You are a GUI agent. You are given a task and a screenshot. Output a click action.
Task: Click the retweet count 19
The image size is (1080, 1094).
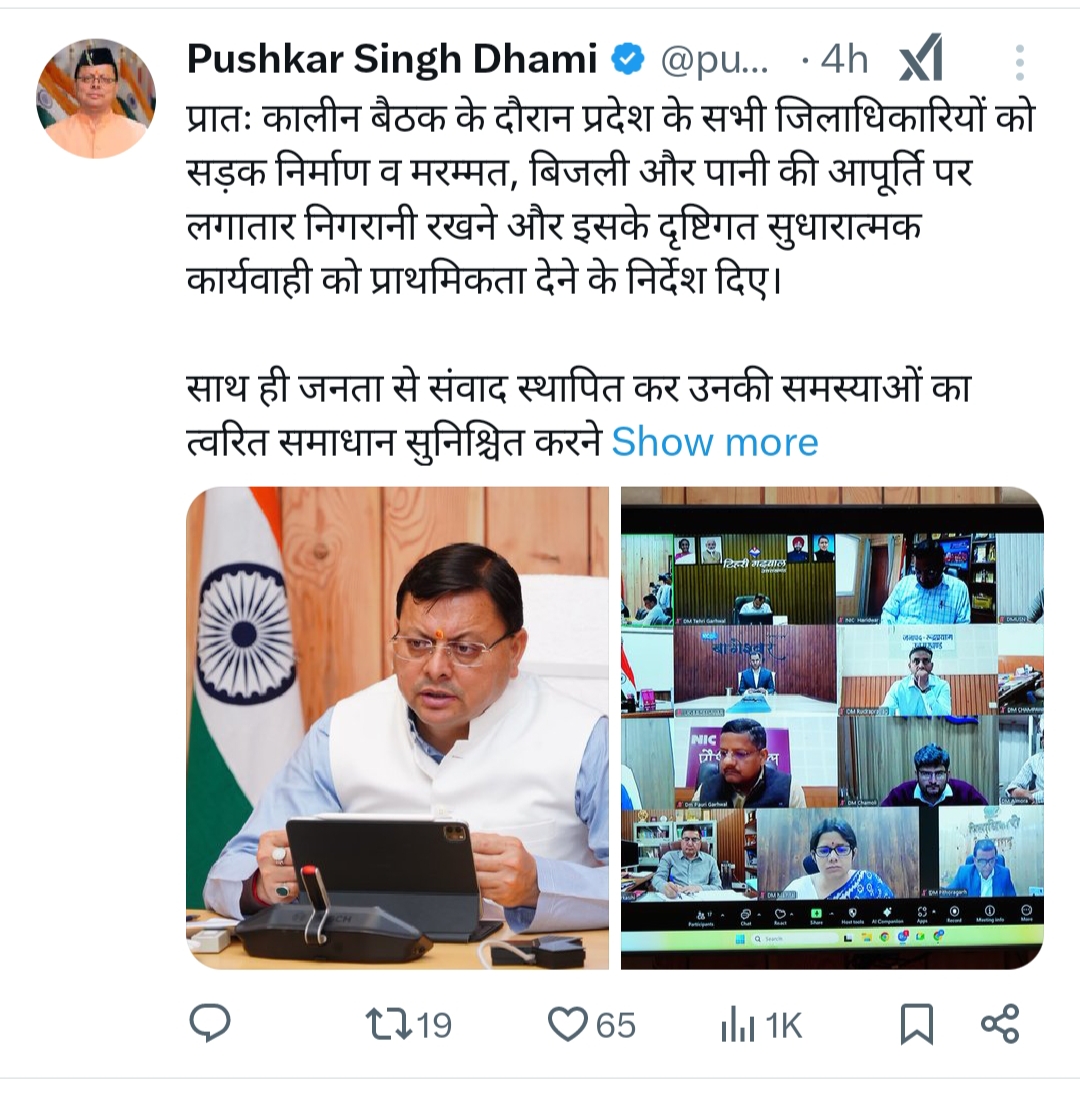tap(434, 1026)
